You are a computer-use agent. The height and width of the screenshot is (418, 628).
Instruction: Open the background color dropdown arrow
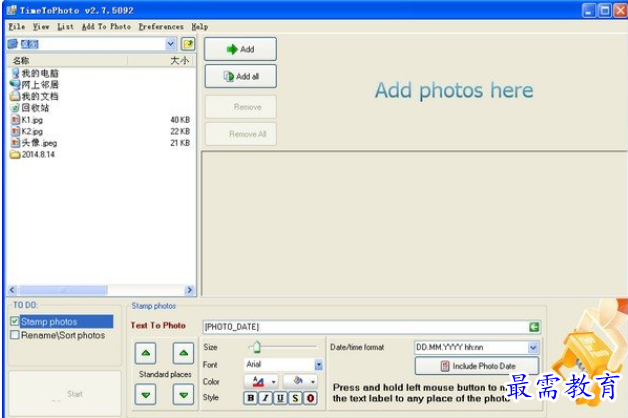pos(313,382)
